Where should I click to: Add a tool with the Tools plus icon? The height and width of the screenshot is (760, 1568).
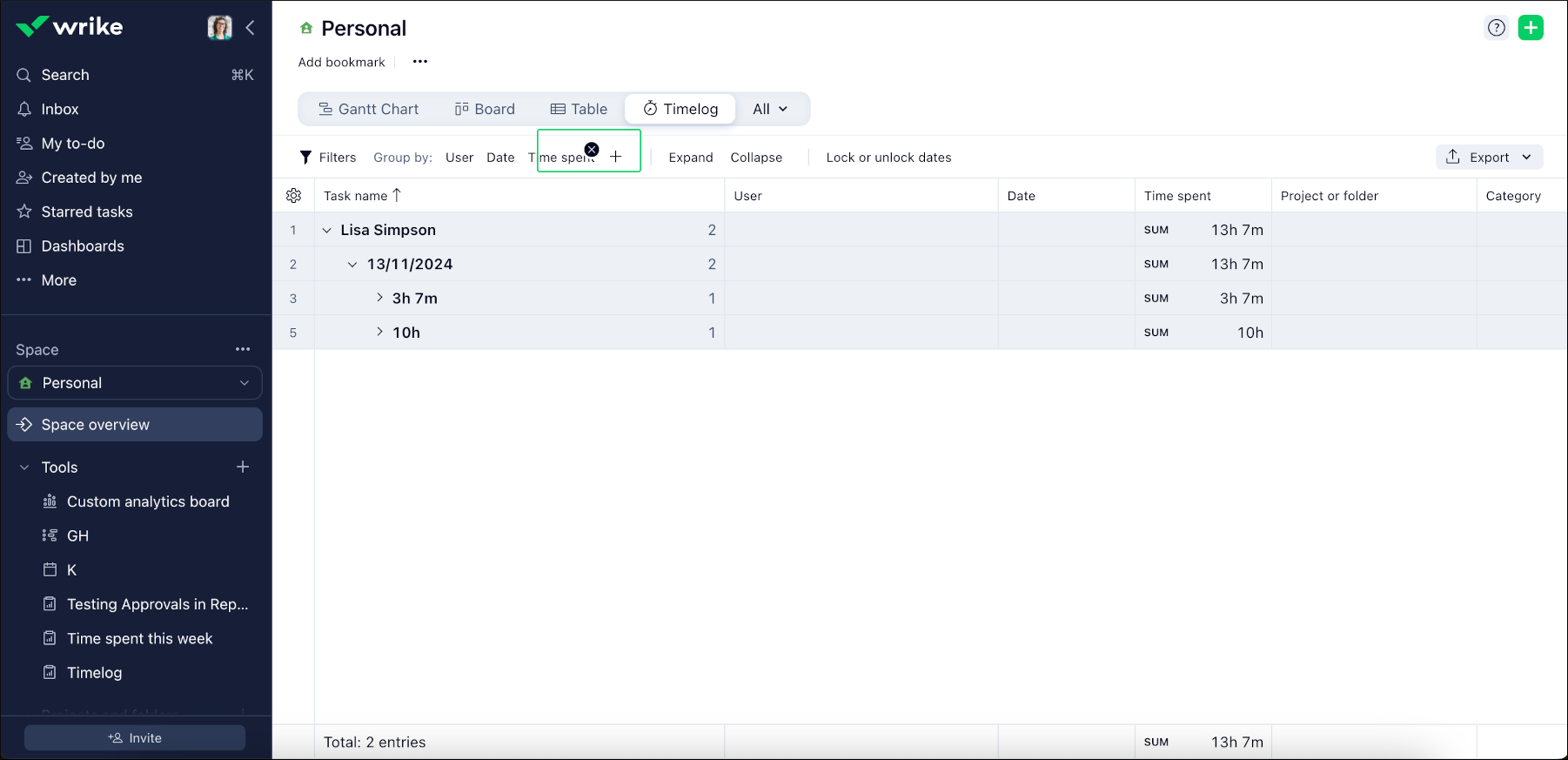(243, 467)
